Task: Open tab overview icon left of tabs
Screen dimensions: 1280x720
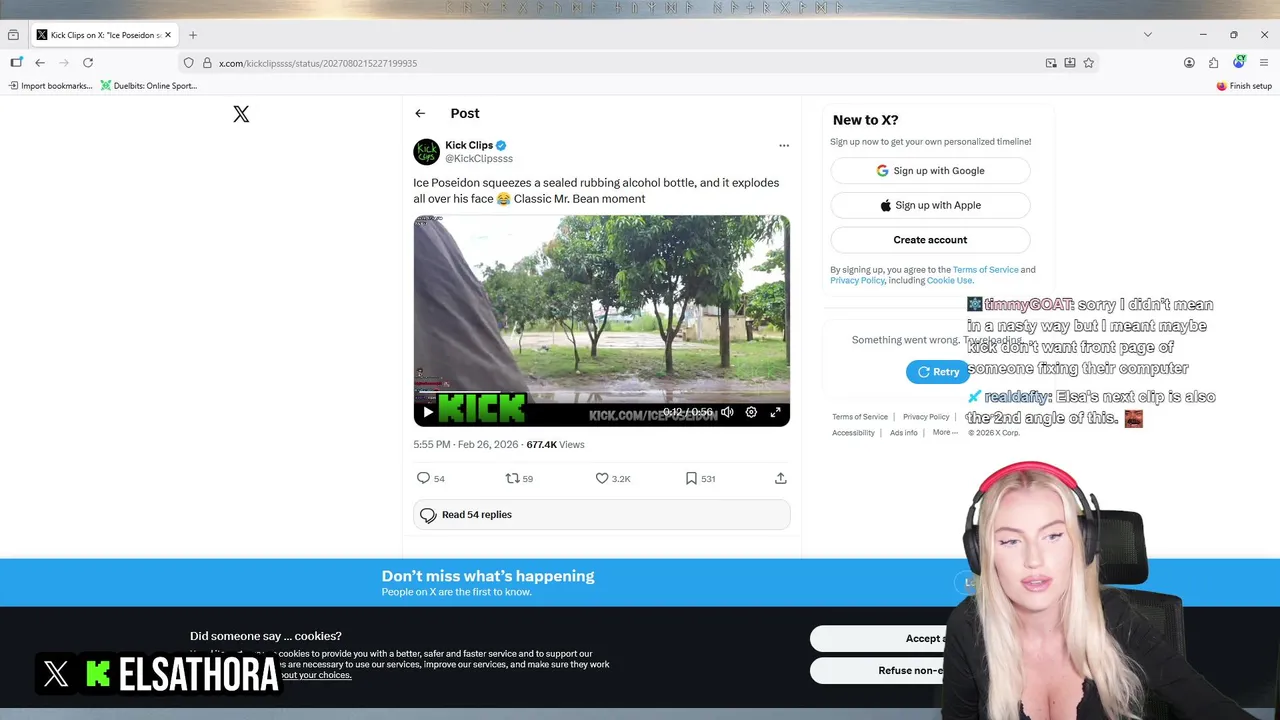Action: coord(13,35)
